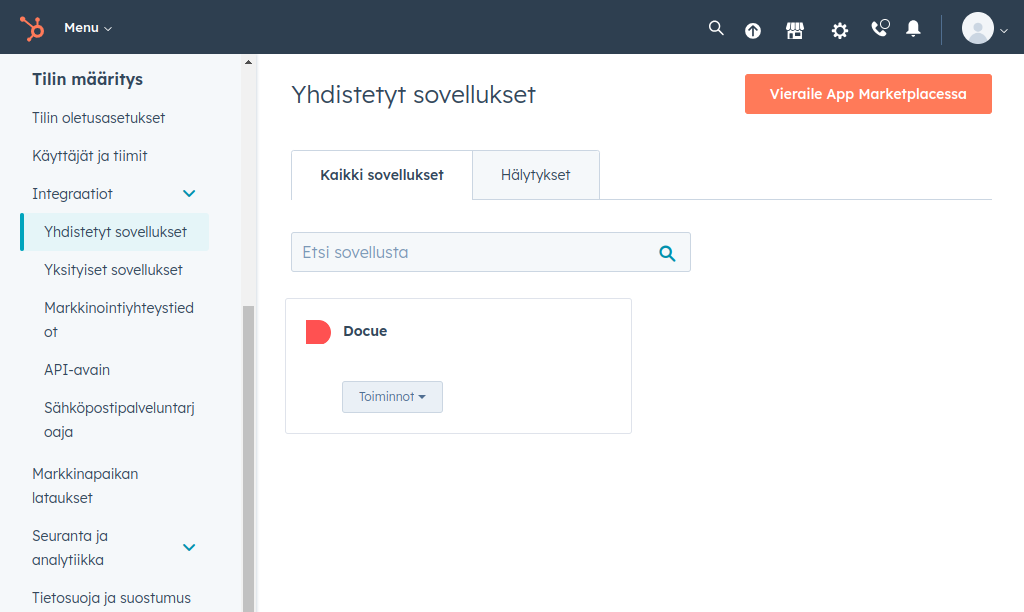Focus the Etsi sovellusta search field
Image resolution: width=1024 pixels, height=612 pixels.
tap(490, 252)
